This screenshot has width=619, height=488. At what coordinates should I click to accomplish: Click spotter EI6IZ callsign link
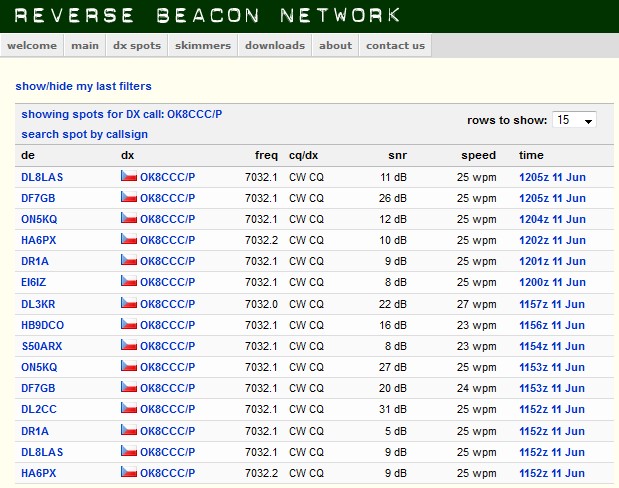pos(35,282)
